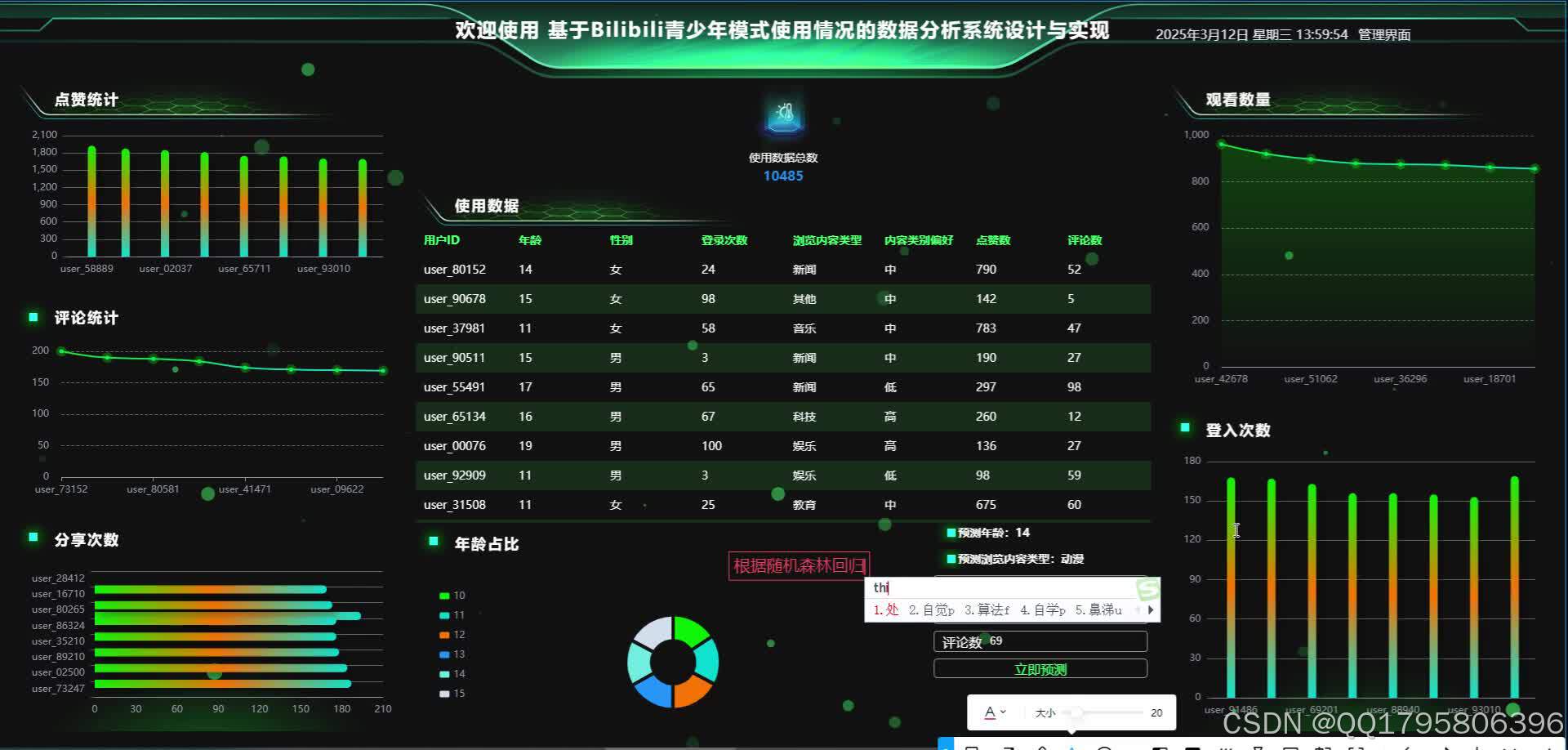Show next page of IME candidates
Screen dimensions: 1568x750
[x=1151, y=609]
